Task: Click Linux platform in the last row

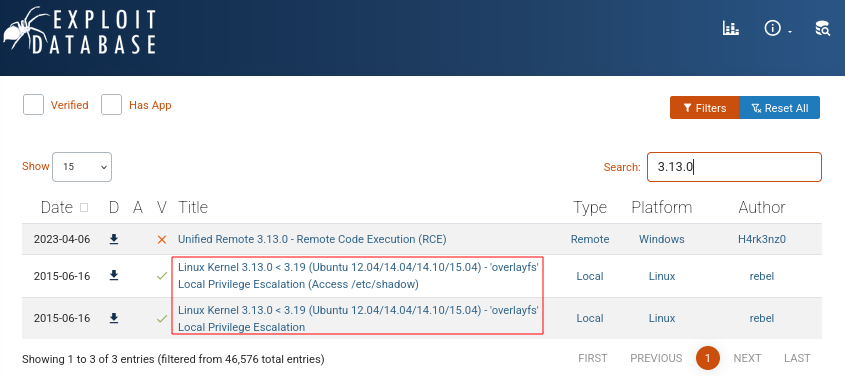Action: pos(662,318)
